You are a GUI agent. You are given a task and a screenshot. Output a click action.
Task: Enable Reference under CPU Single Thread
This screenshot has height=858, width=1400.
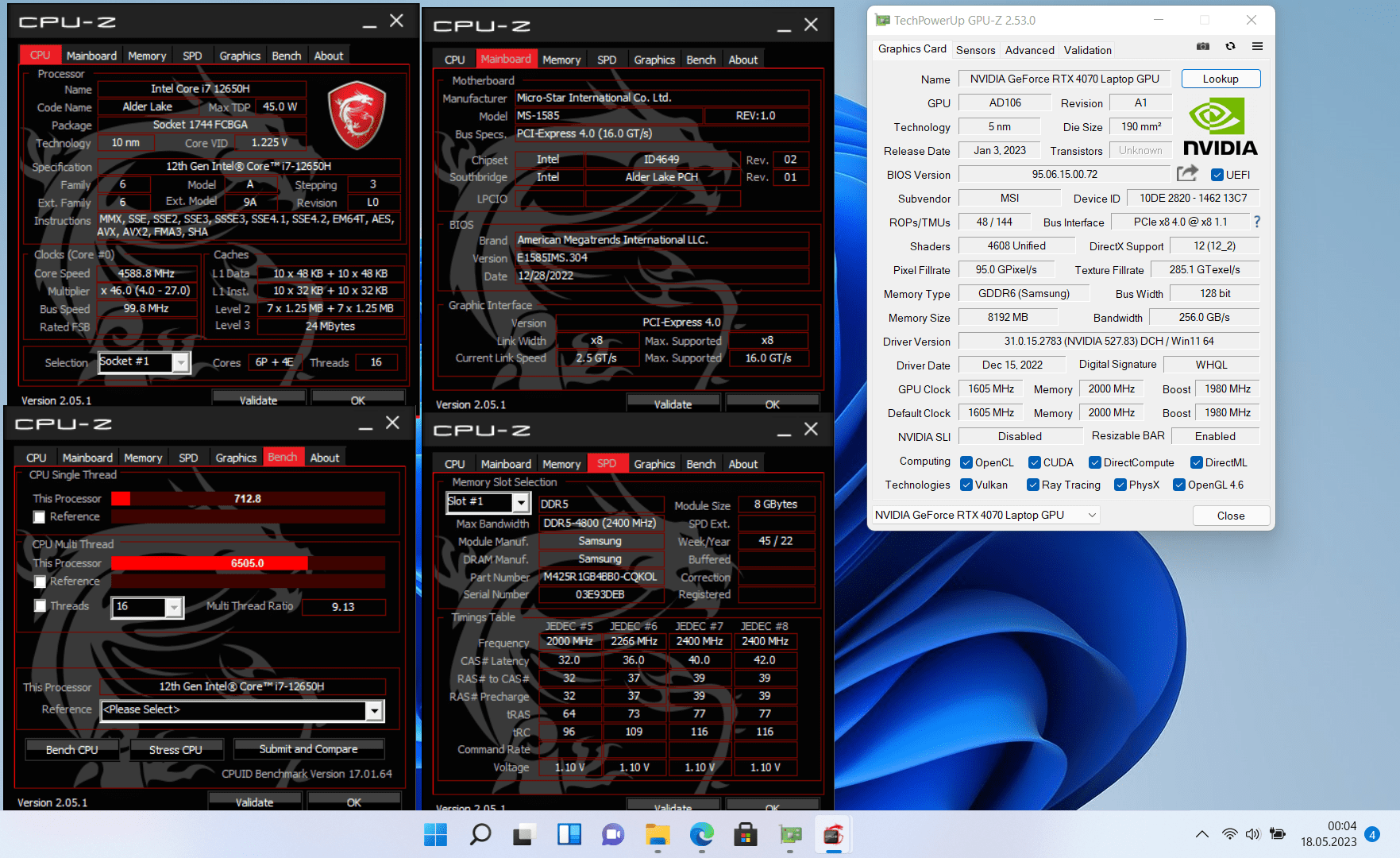click(x=39, y=517)
